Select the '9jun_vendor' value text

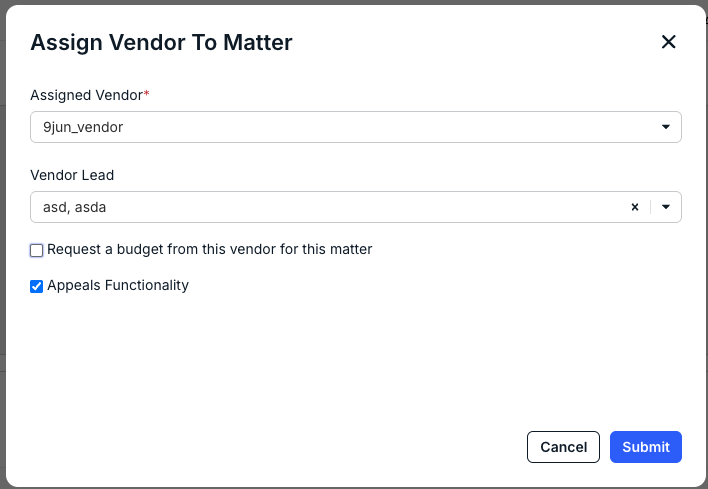(83, 127)
